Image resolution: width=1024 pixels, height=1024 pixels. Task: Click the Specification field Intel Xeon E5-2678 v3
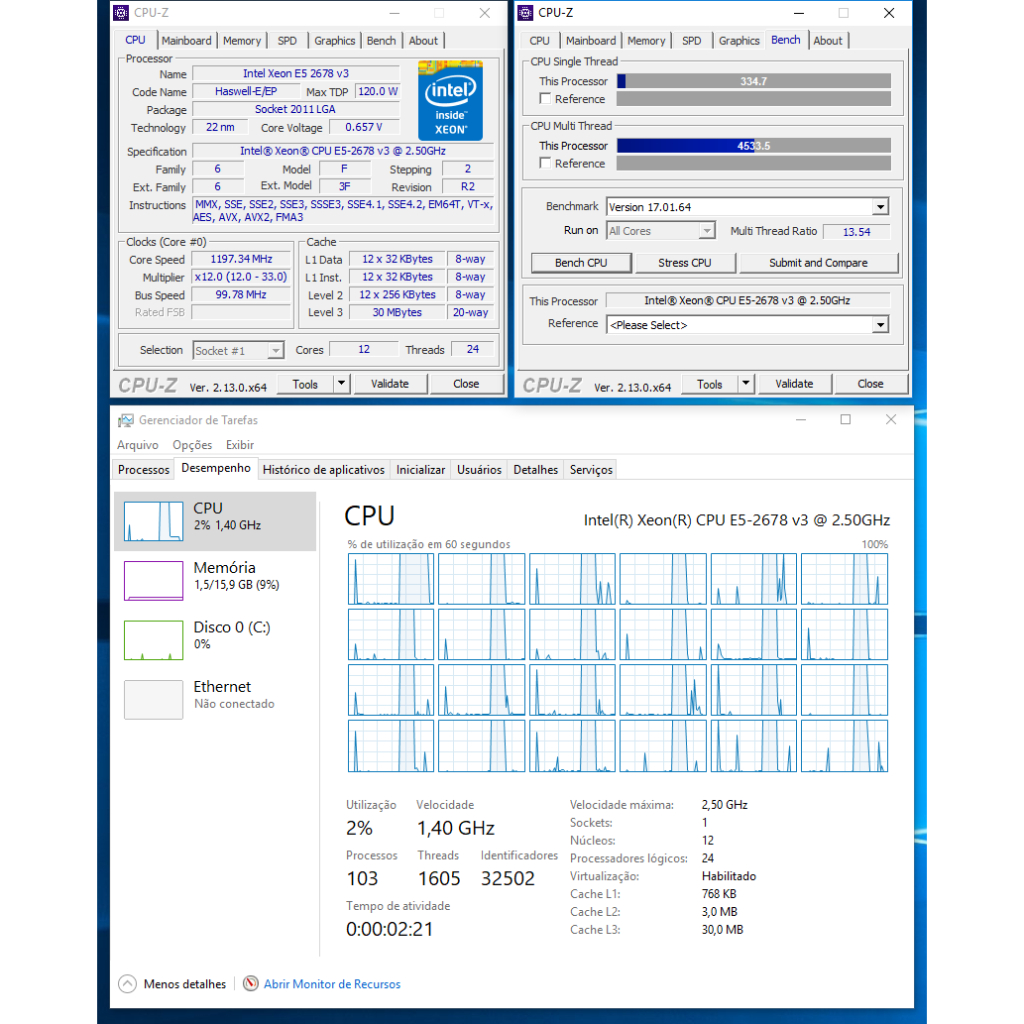coord(343,151)
